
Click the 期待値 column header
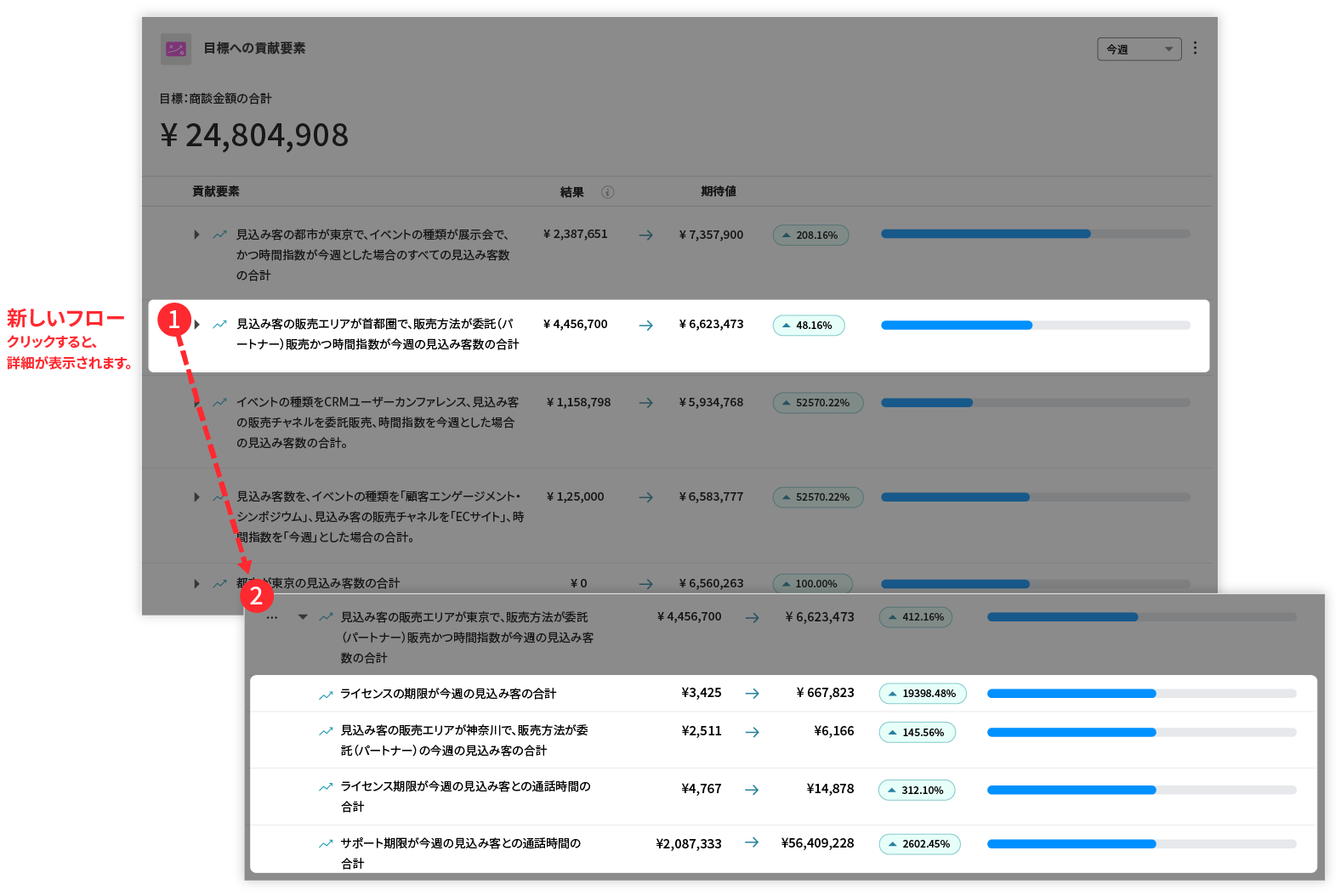[x=719, y=191]
